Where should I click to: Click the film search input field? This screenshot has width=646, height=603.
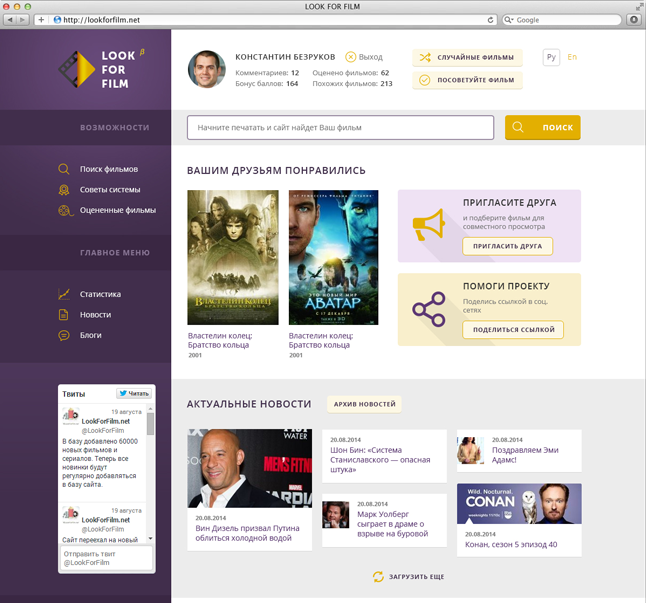tap(340, 128)
